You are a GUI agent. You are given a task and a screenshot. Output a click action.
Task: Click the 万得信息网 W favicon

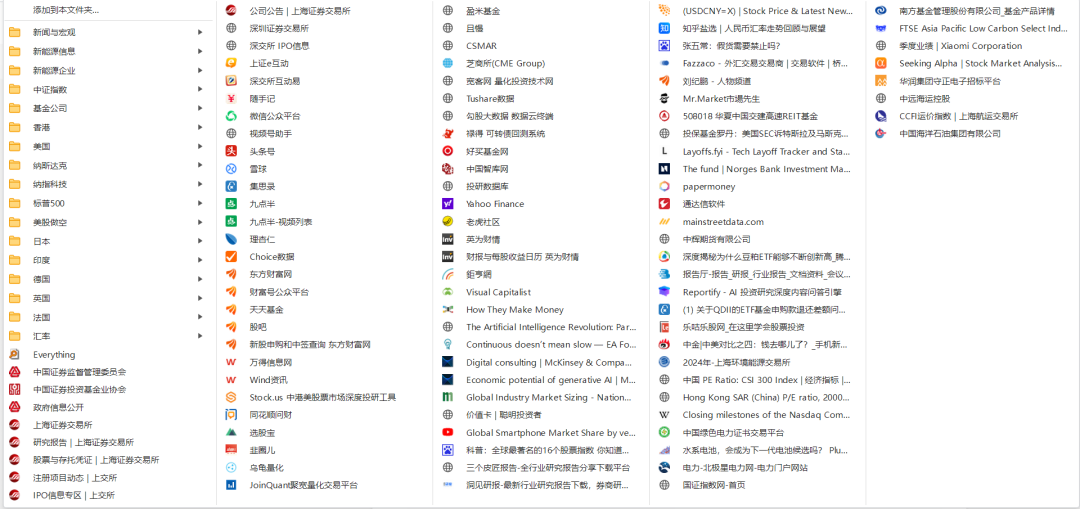(231, 362)
